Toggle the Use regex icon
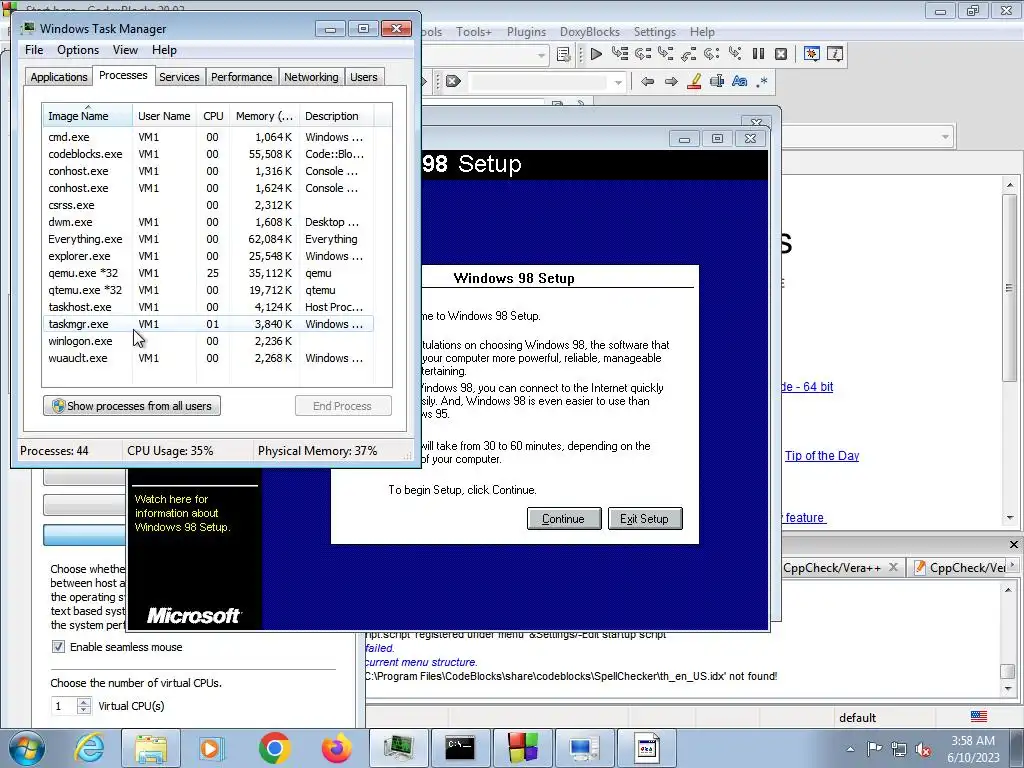1024x768 pixels. coord(761,82)
